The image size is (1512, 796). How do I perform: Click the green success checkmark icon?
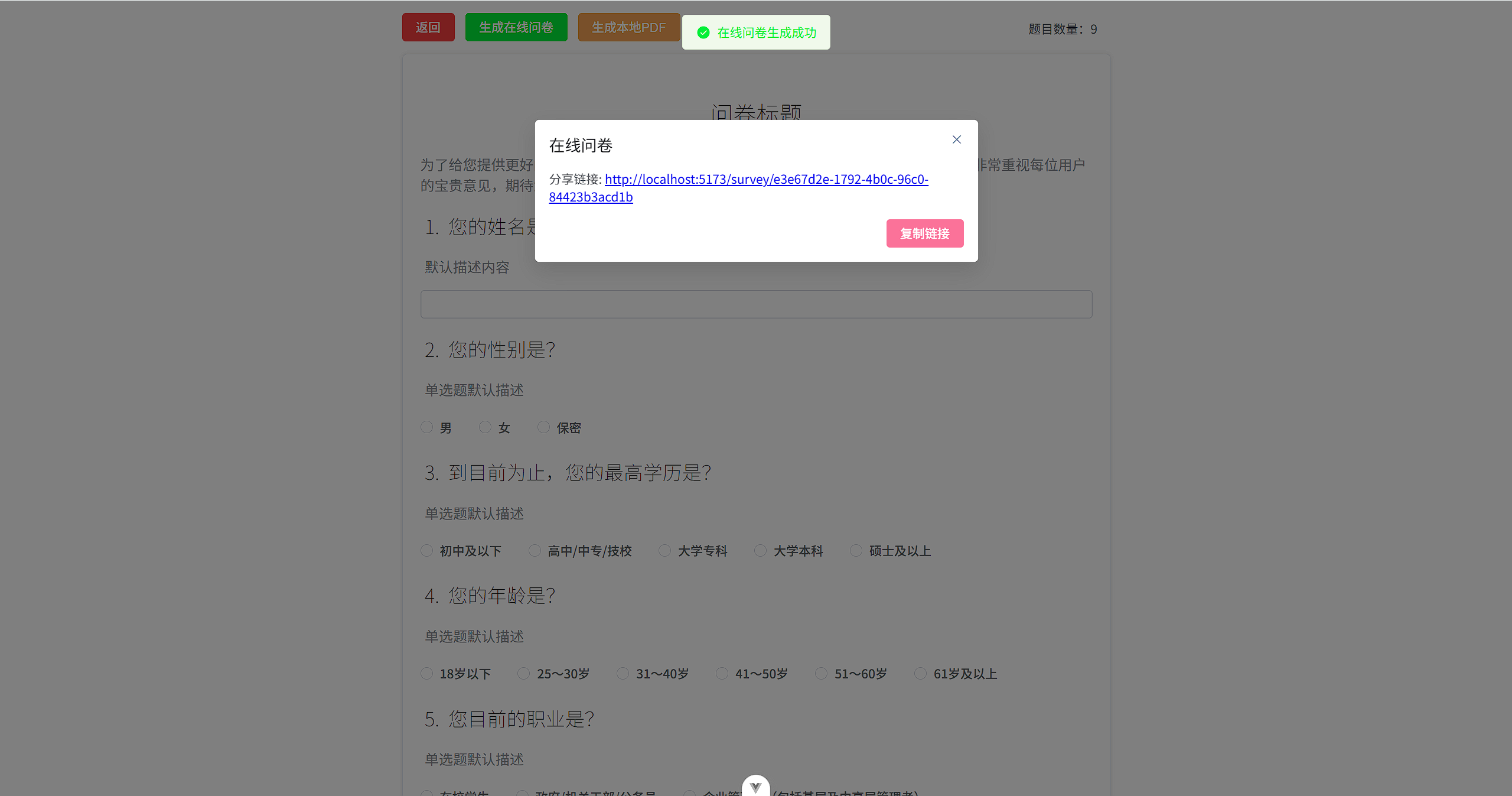[x=703, y=33]
